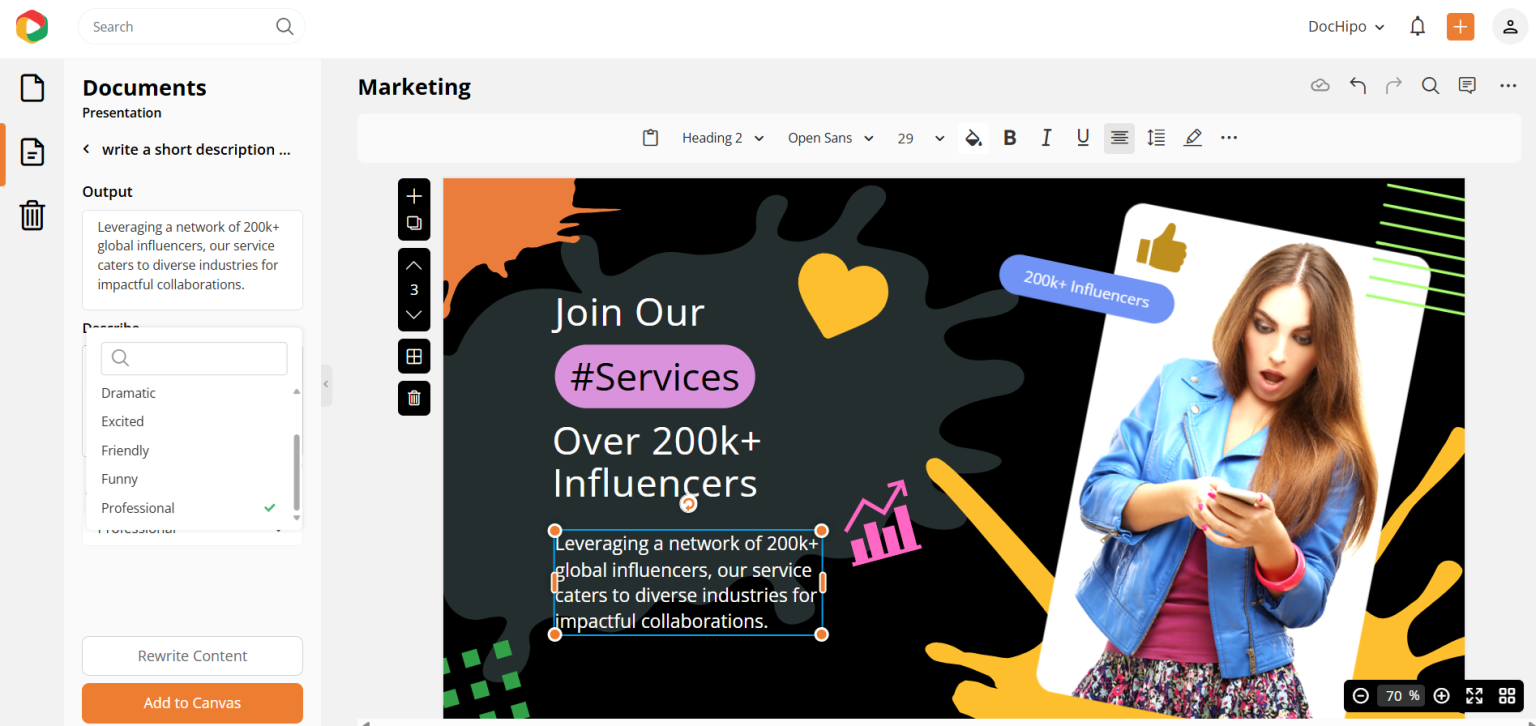Open the comments panel
The image size is (1536, 726).
pyautogui.click(x=1466, y=85)
